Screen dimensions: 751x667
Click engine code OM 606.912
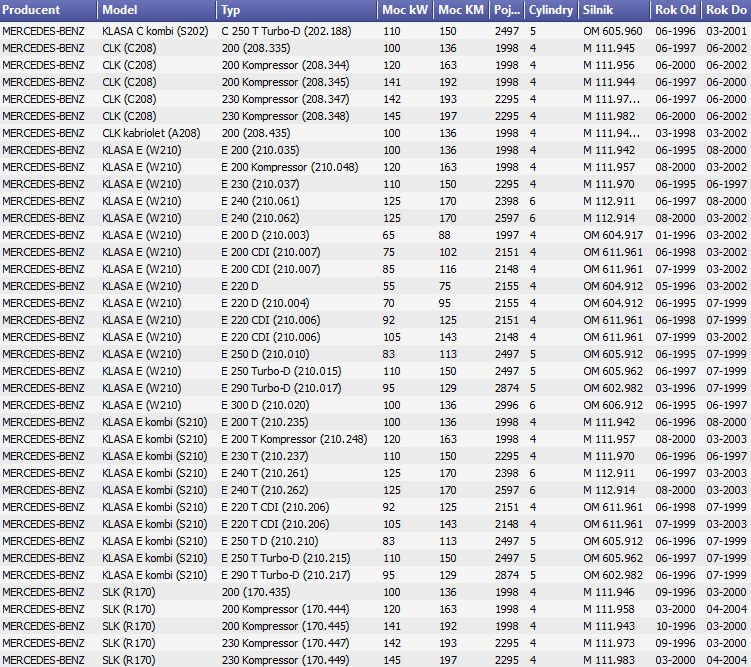(x=613, y=405)
